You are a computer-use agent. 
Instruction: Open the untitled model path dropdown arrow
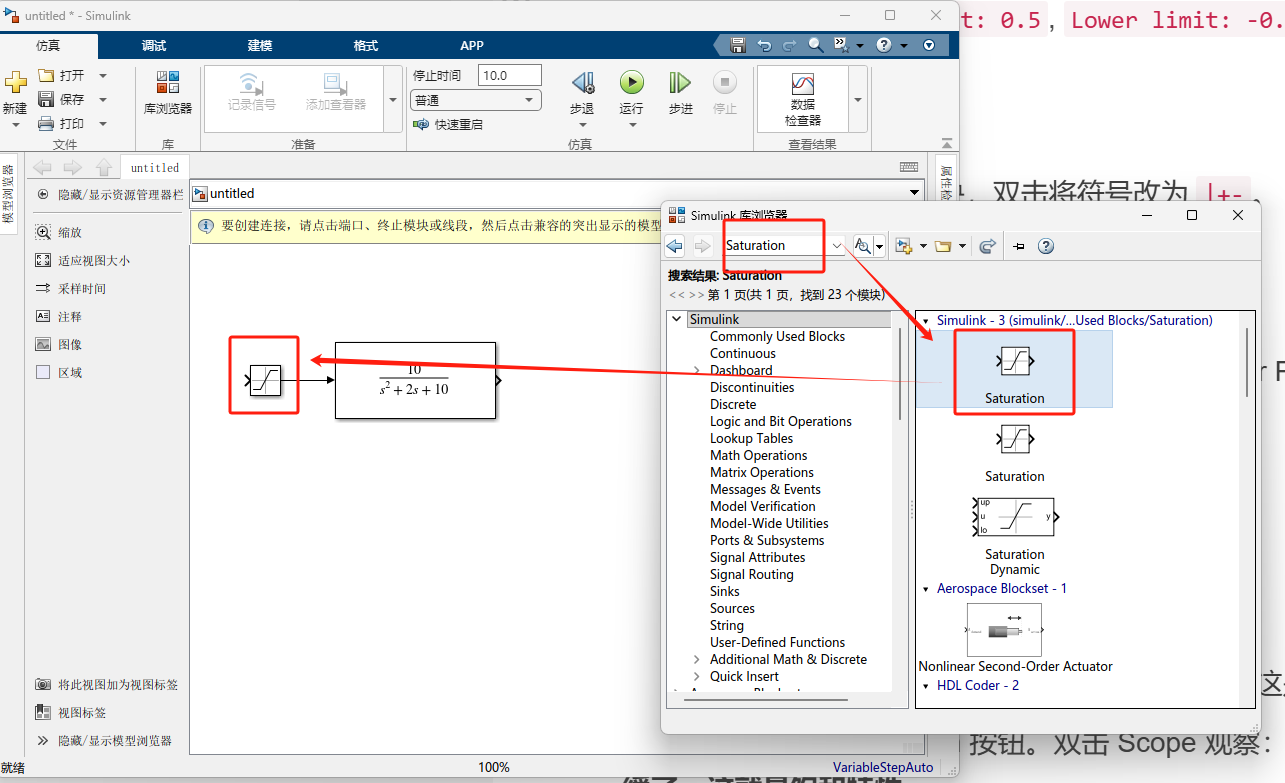914,193
